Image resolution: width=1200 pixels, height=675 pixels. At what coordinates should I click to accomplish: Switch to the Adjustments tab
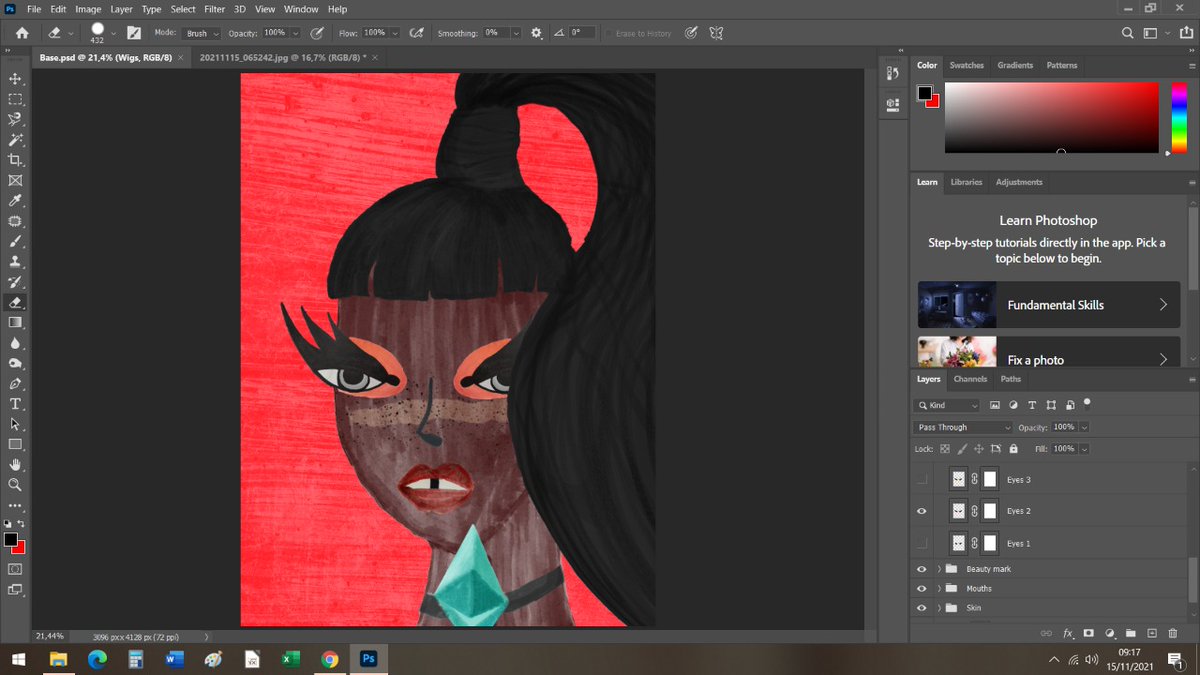pyautogui.click(x=1019, y=182)
